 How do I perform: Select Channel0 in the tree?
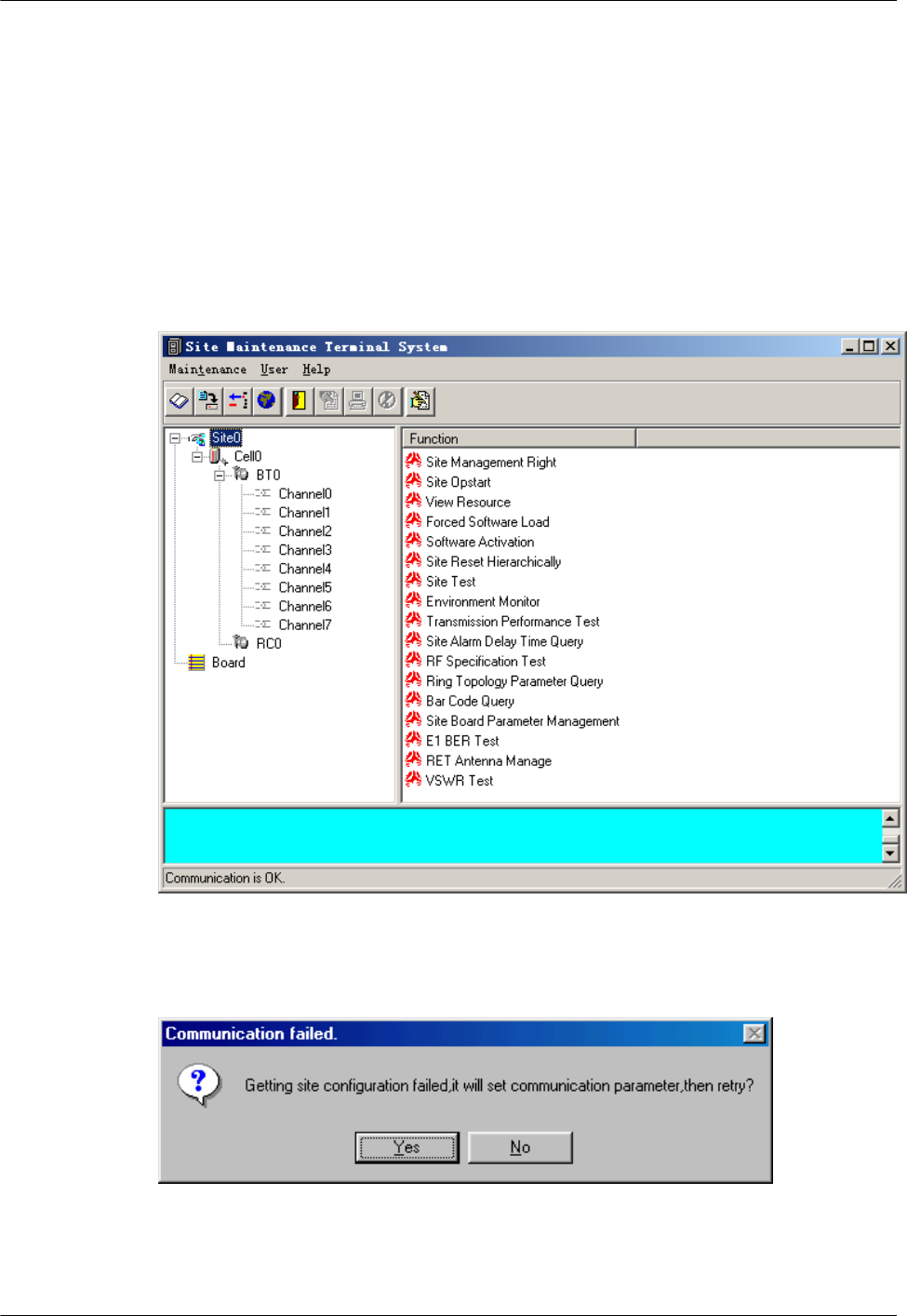pyautogui.click(x=305, y=493)
